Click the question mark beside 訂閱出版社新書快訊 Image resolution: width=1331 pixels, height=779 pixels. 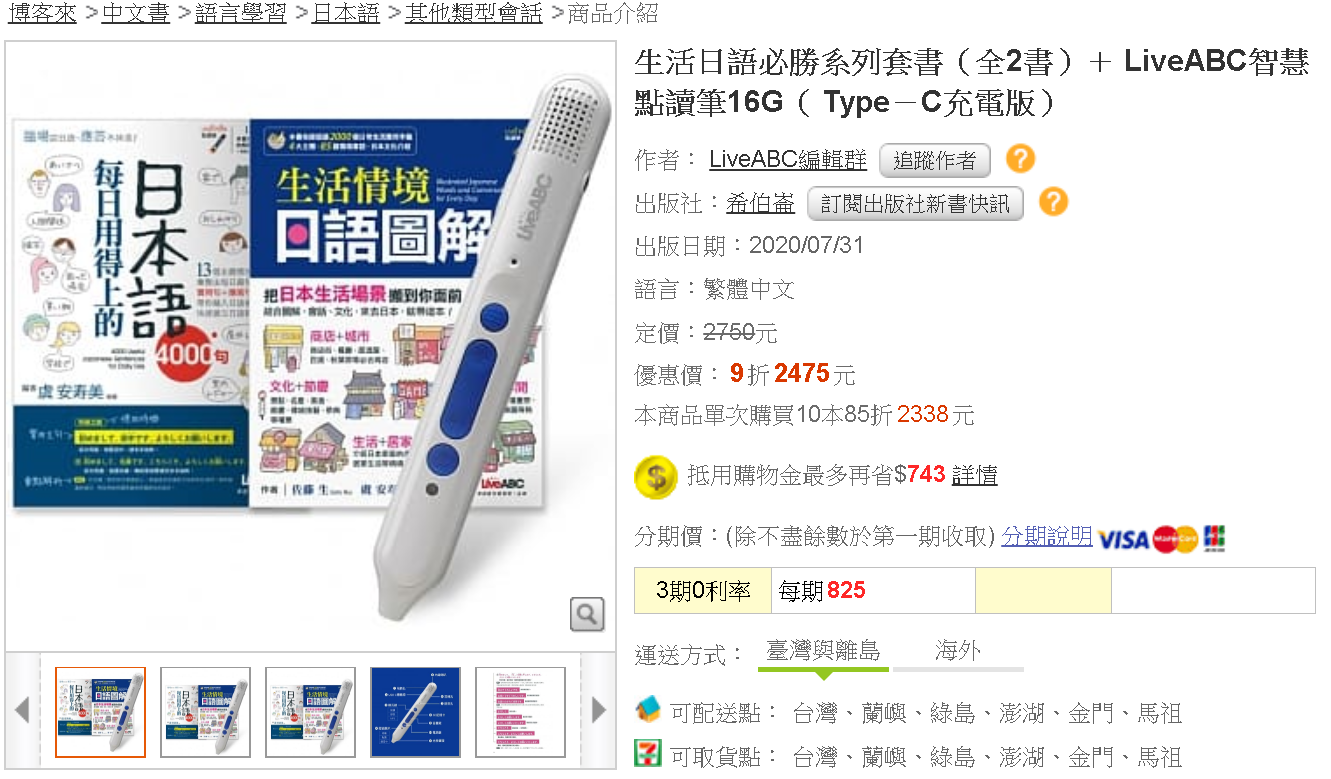[x=1053, y=202]
